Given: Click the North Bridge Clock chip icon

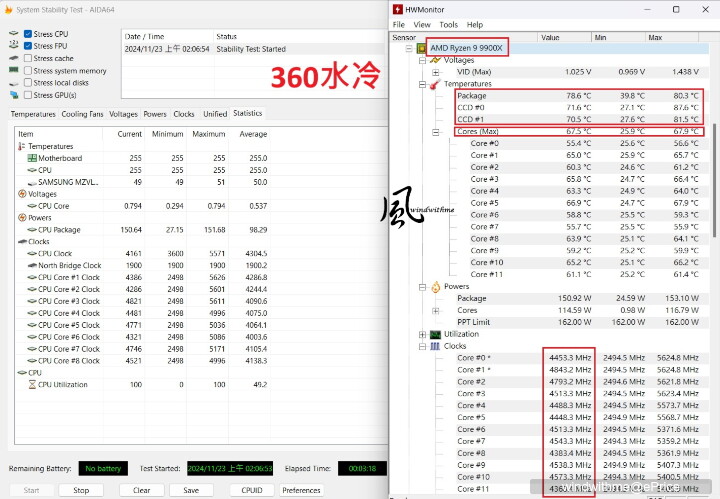Looking at the screenshot, I should [32, 265].
